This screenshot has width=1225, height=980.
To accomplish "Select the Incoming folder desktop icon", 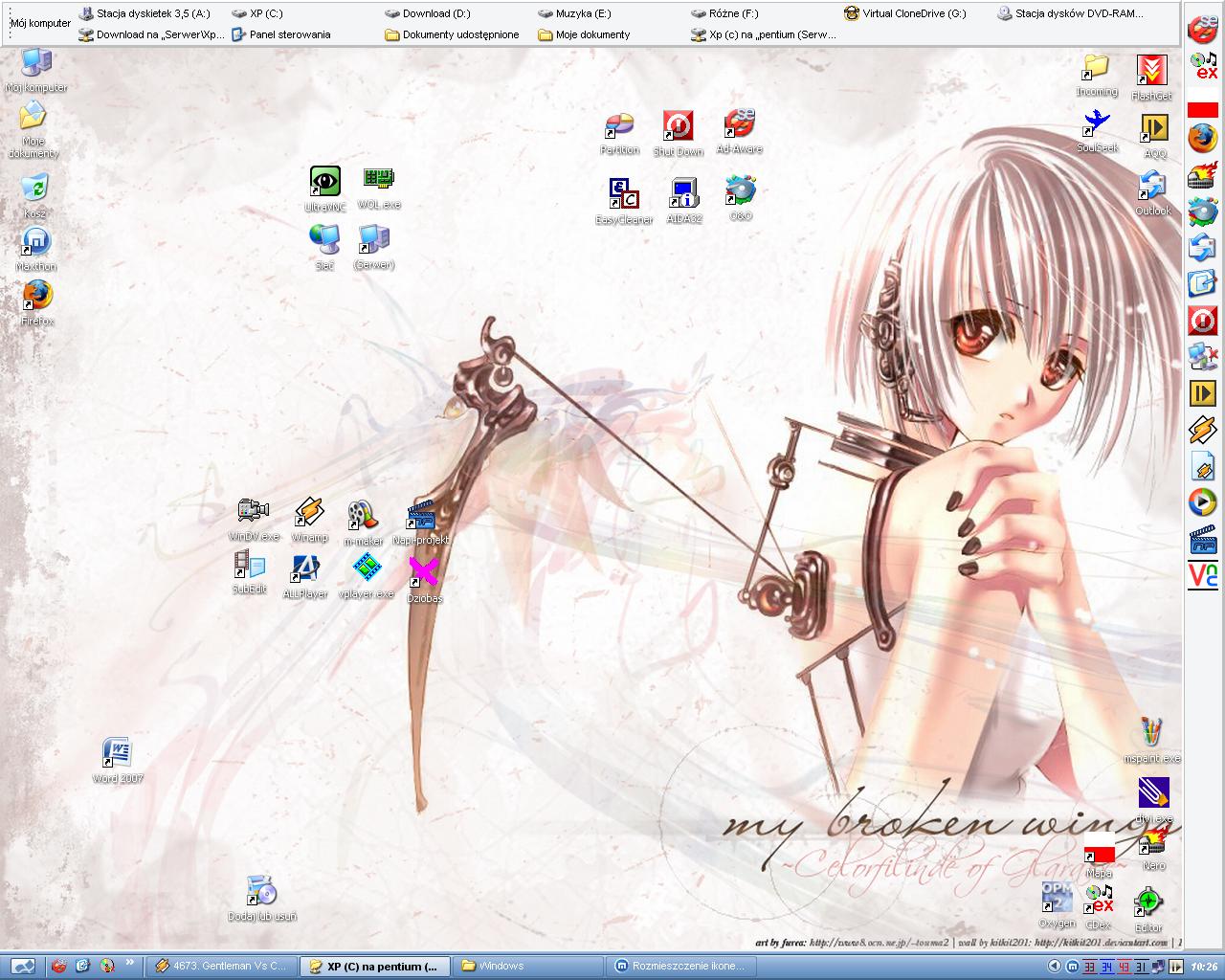I will pos(1097,75).
